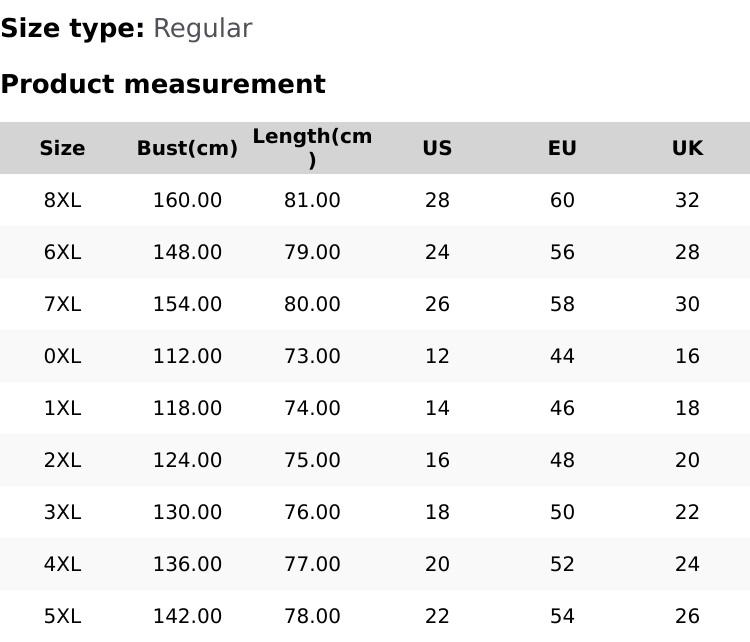Click the Bust(cm) column header

[187, 148]
